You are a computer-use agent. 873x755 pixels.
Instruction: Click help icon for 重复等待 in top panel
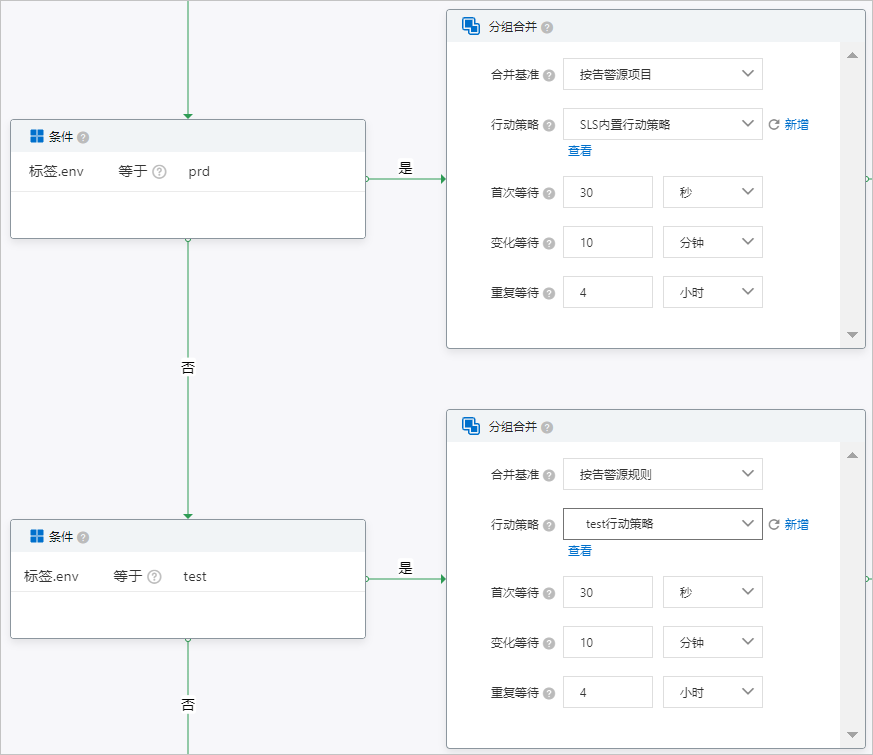(x=549, y=293)
